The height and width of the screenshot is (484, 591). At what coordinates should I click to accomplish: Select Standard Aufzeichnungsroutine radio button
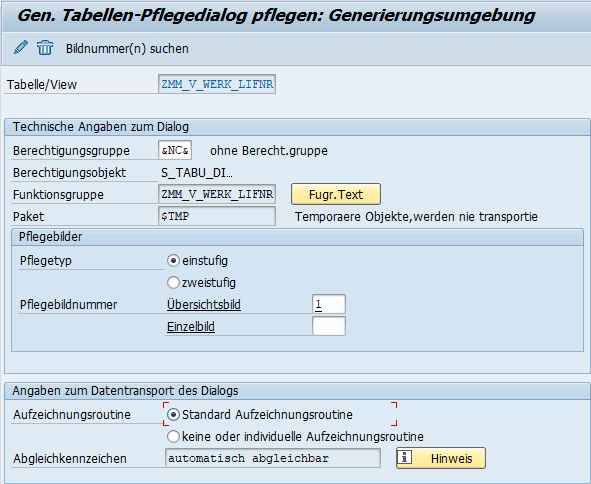click(173, 415)
